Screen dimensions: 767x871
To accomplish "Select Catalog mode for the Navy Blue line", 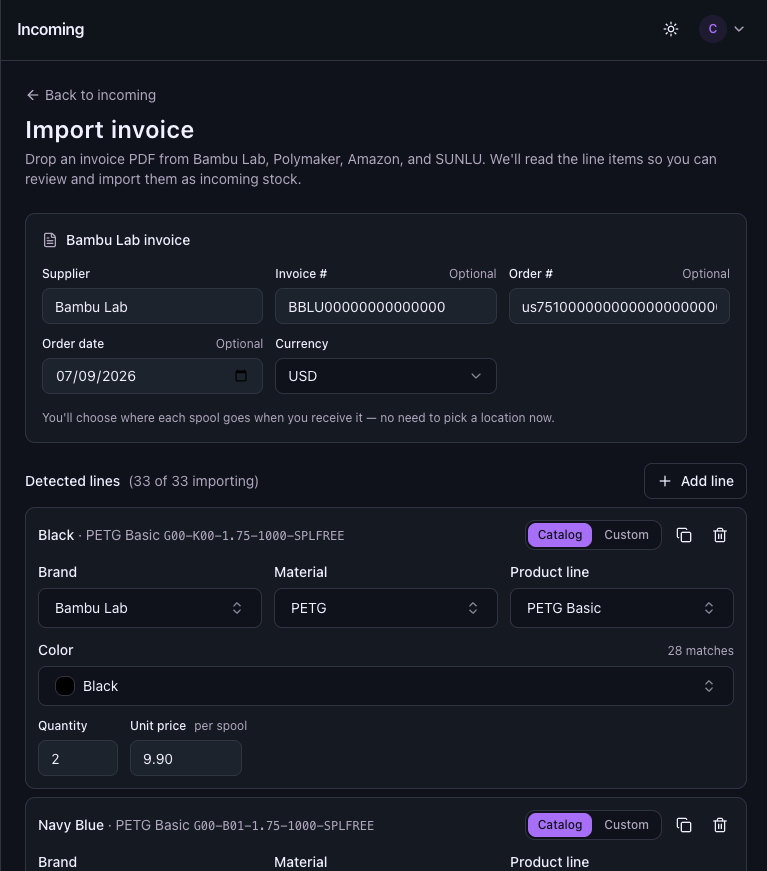I will (560, 825).
